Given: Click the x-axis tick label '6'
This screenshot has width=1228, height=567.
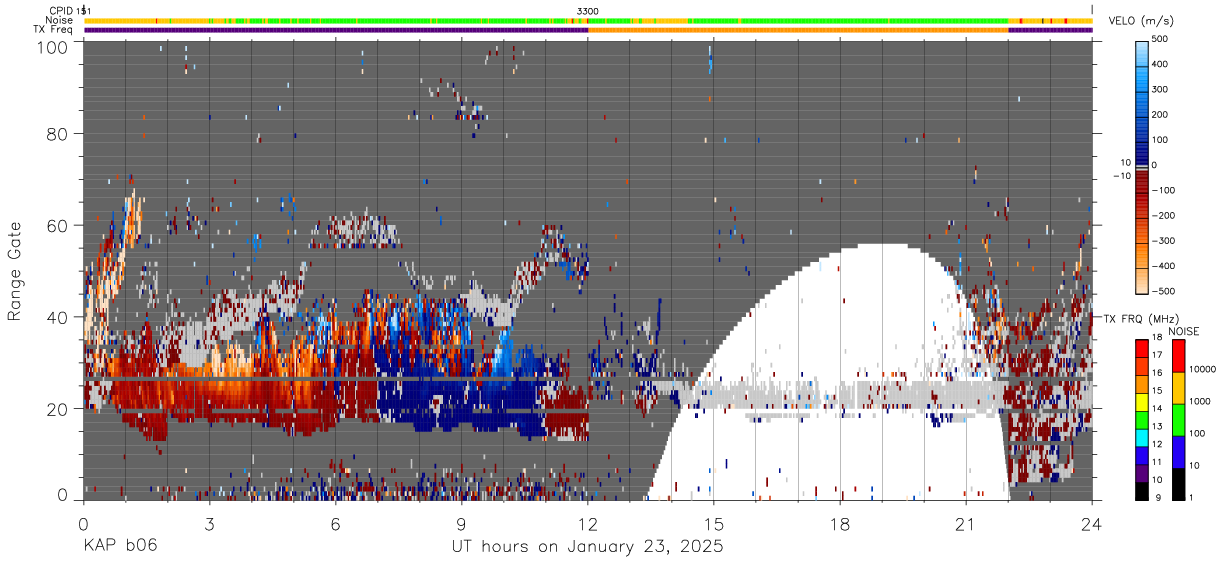Looking at the screenshot, I should pos(335,524).
